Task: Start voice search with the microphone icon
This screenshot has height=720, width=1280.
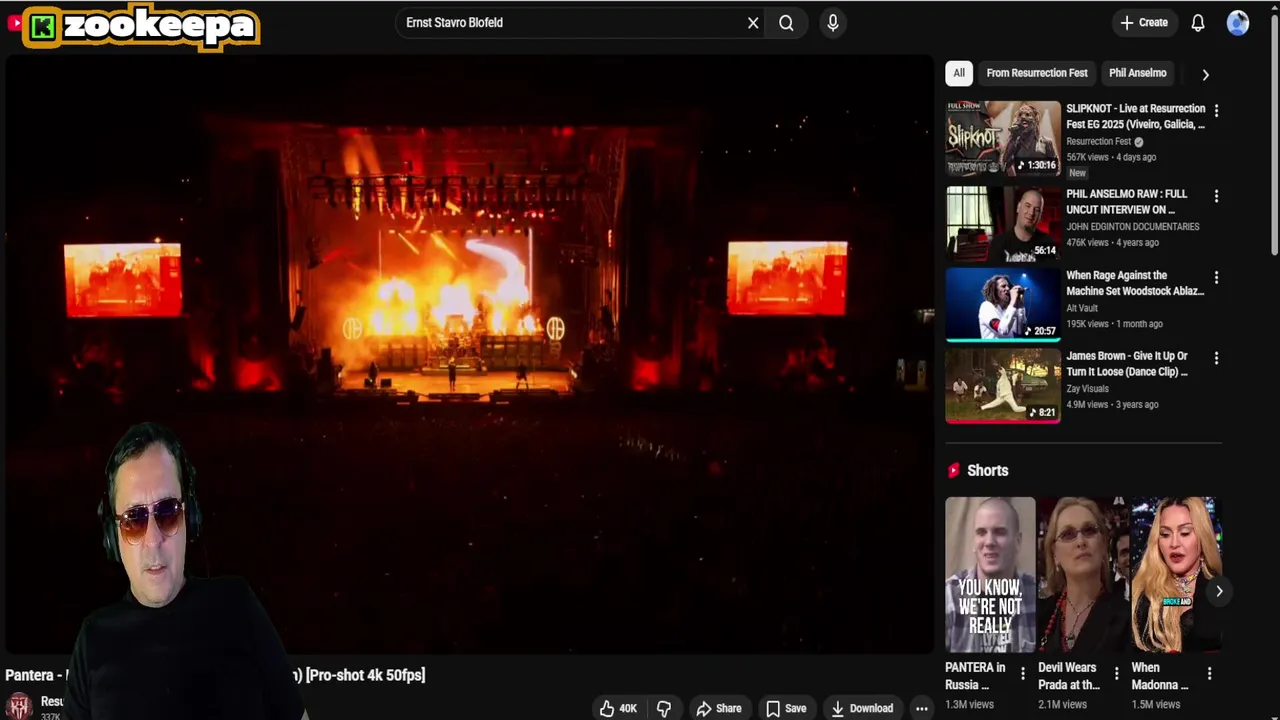Action: (833, 23)
